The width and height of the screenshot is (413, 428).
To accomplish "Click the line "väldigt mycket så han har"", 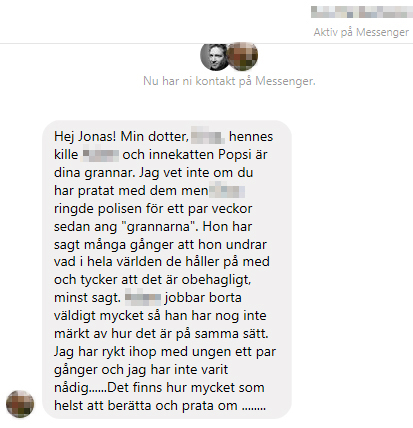I will click(160, 316).
